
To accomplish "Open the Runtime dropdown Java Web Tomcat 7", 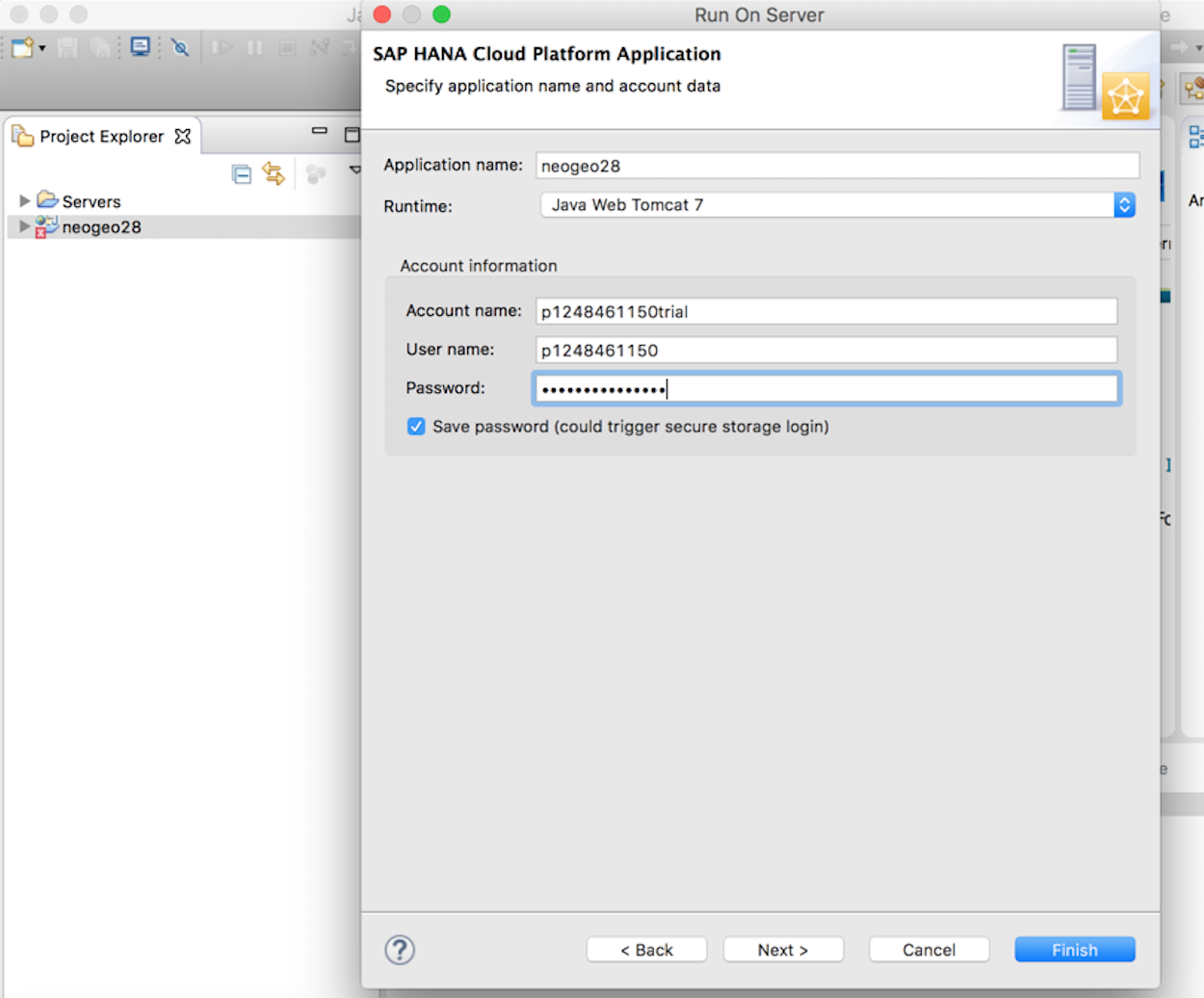I will coord(837,204).
